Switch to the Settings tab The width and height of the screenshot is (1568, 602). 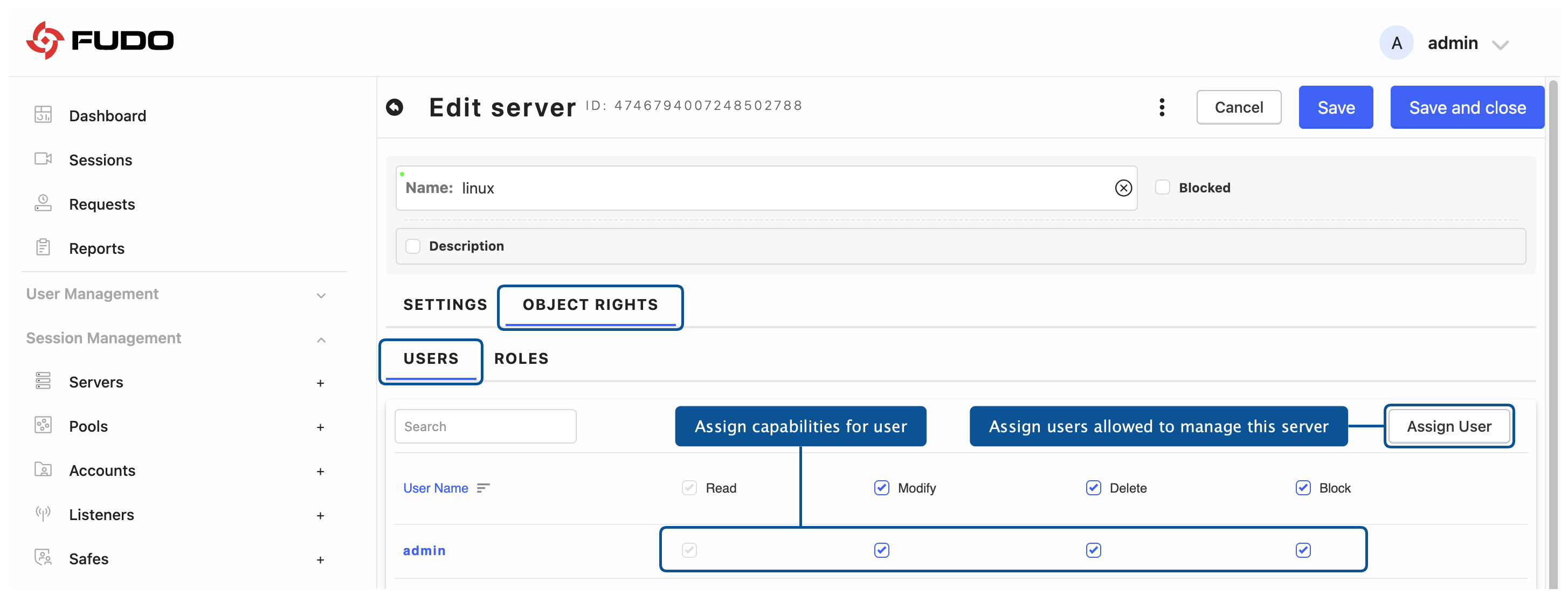(445, 305)
